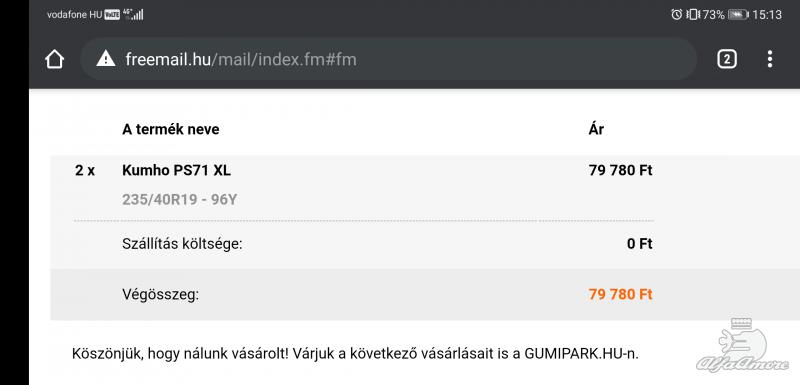The image size is (800, 385).
Task: Click the 235/40R19 - 96Y tire size text
Action: [x=179, y=199]
